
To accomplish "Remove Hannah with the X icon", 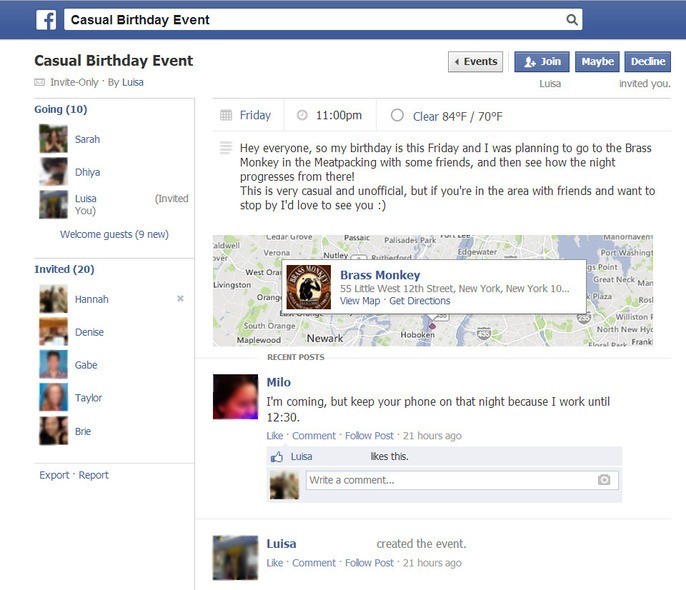I will pyautogui.click(x=180, y=298).
